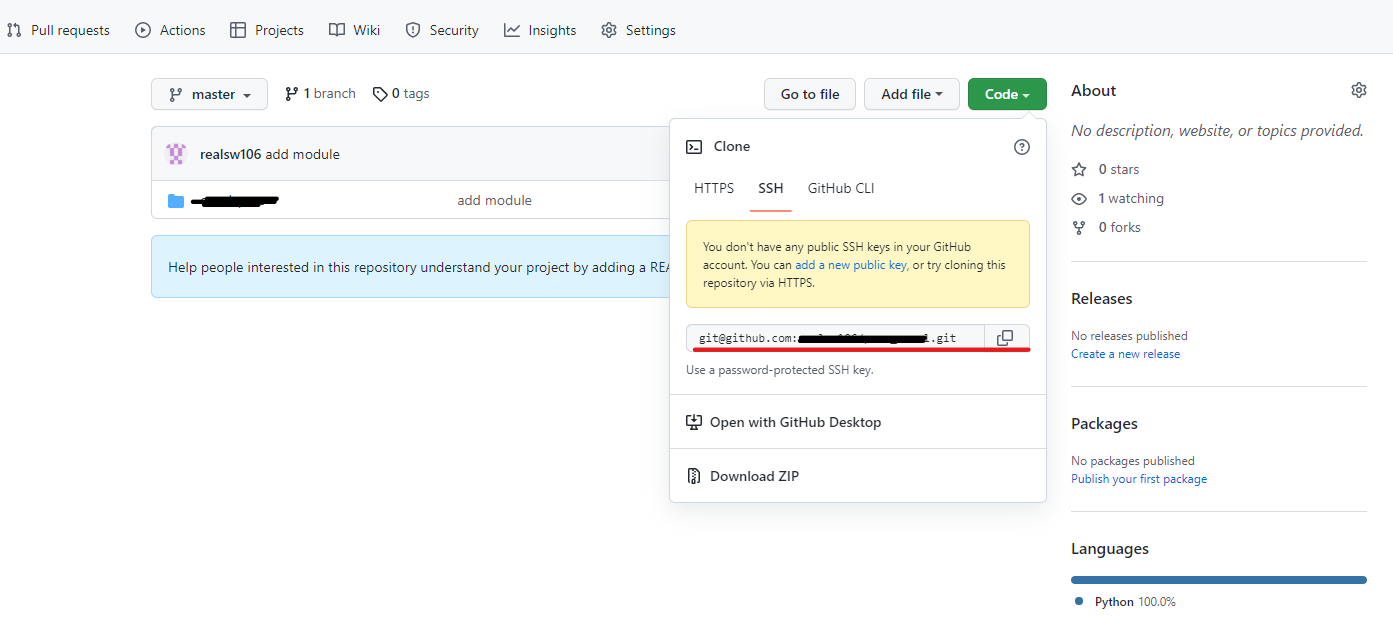
Task: Click the branch icon next to 1 branch
Action: click(x=291, y=94)
